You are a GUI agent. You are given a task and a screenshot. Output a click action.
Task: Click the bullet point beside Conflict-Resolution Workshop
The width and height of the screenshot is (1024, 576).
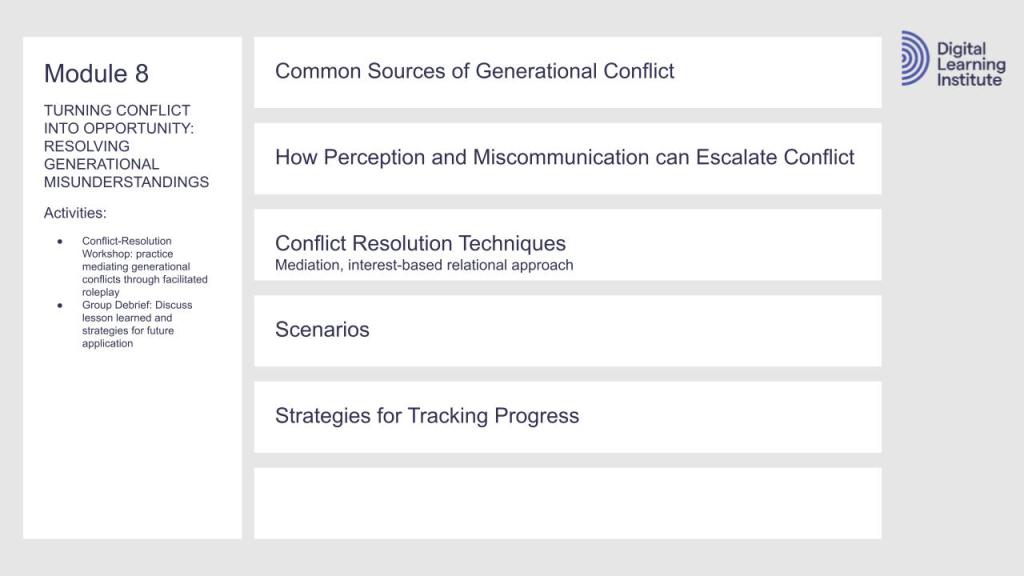click(60, 241)
